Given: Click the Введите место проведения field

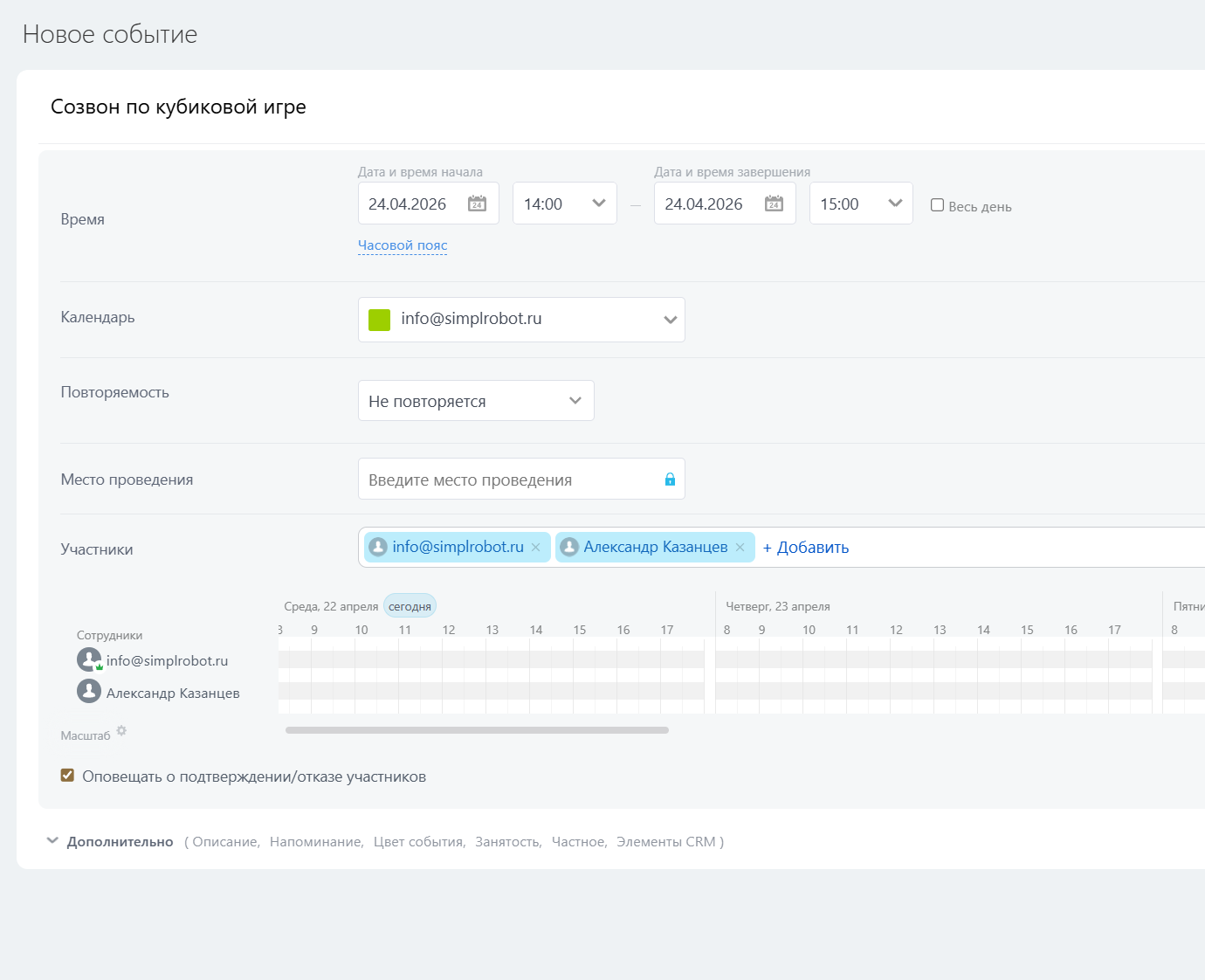Looking at the screenshot, I should click(x=511, y=480).
